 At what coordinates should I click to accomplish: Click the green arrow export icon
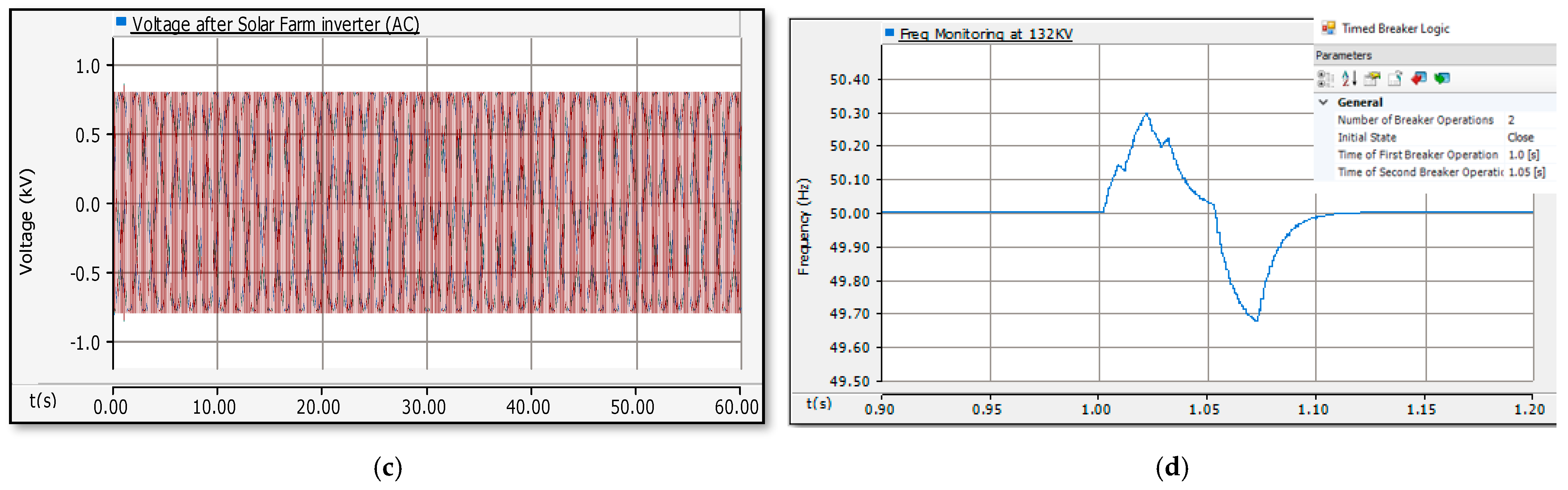pos(1442,78)
